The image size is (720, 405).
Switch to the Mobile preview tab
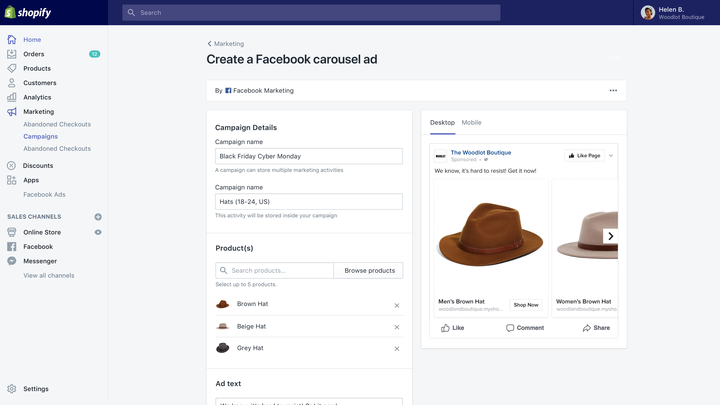(x=471, y=123)
